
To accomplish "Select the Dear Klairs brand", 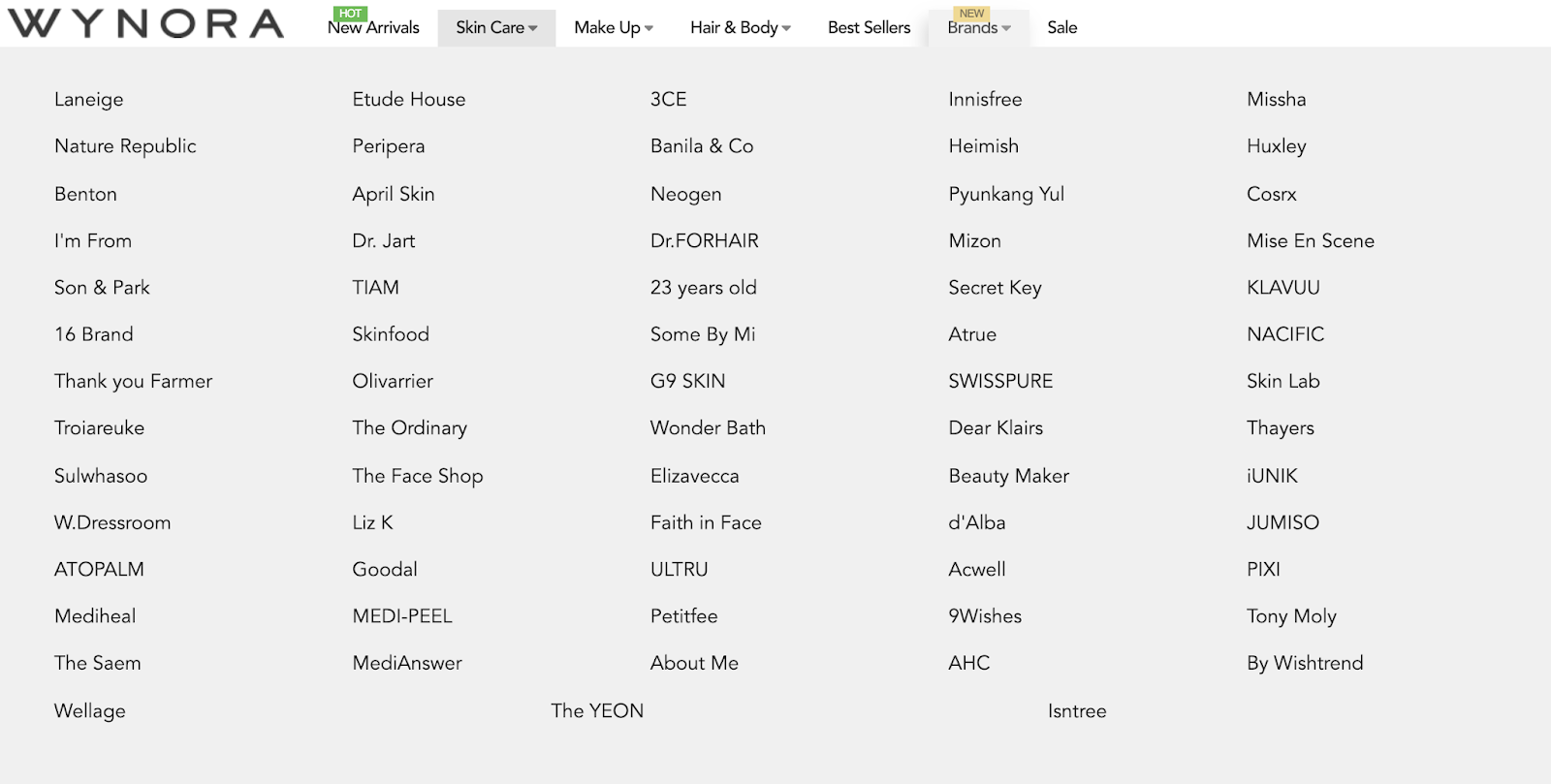I will click(x=996, y=428).
